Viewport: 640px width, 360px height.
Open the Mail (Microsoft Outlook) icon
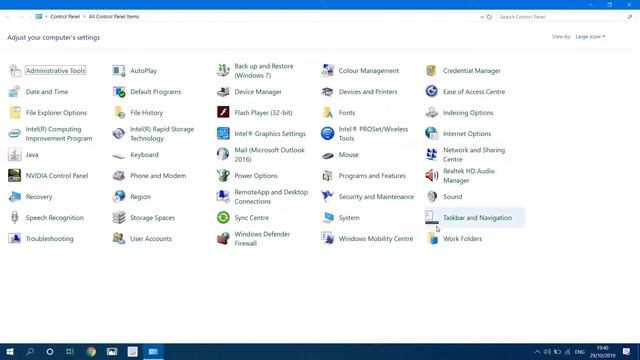[223, 154]
